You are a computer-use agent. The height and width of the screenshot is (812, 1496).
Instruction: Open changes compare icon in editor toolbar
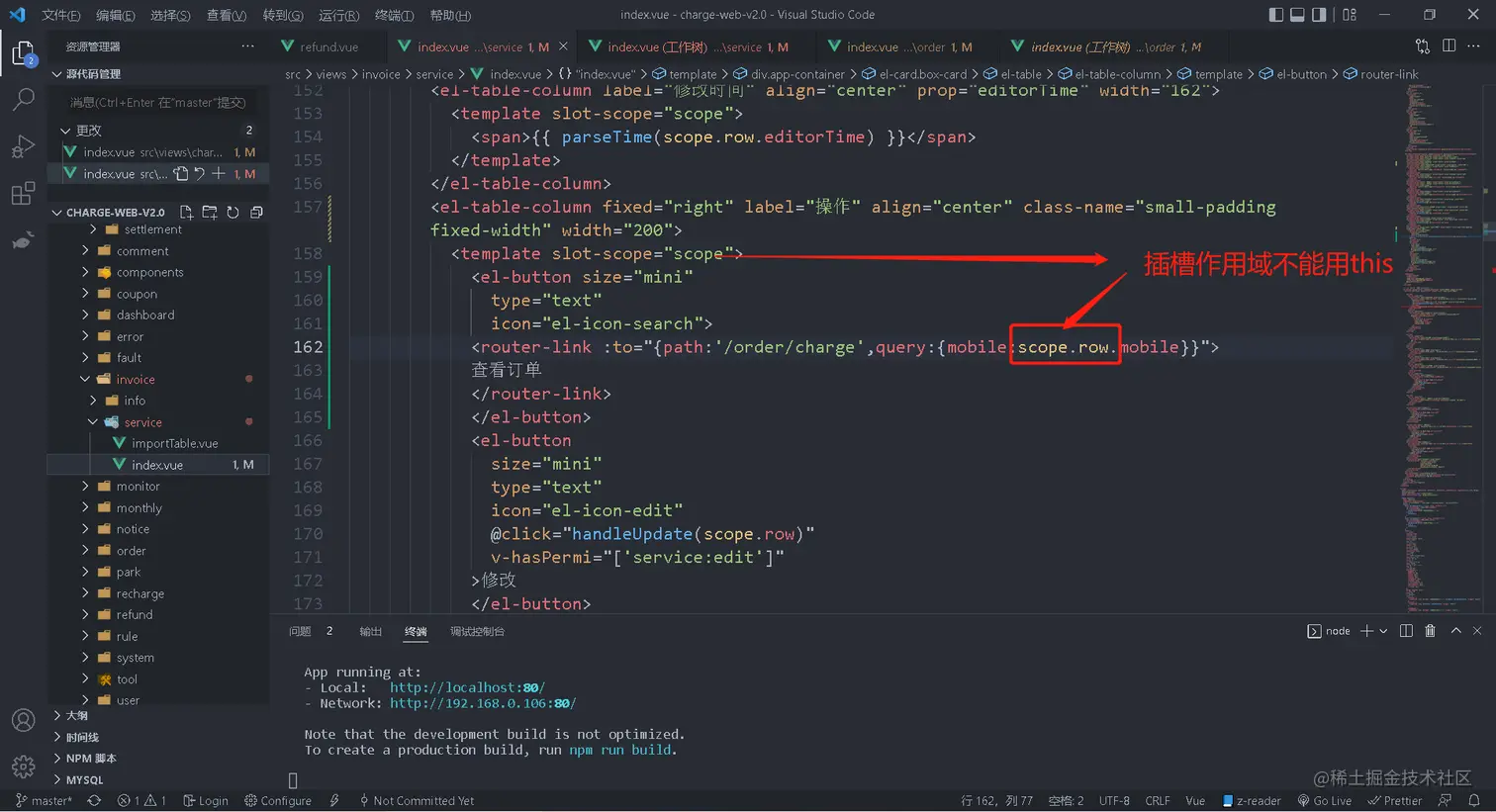point(1423,46)
